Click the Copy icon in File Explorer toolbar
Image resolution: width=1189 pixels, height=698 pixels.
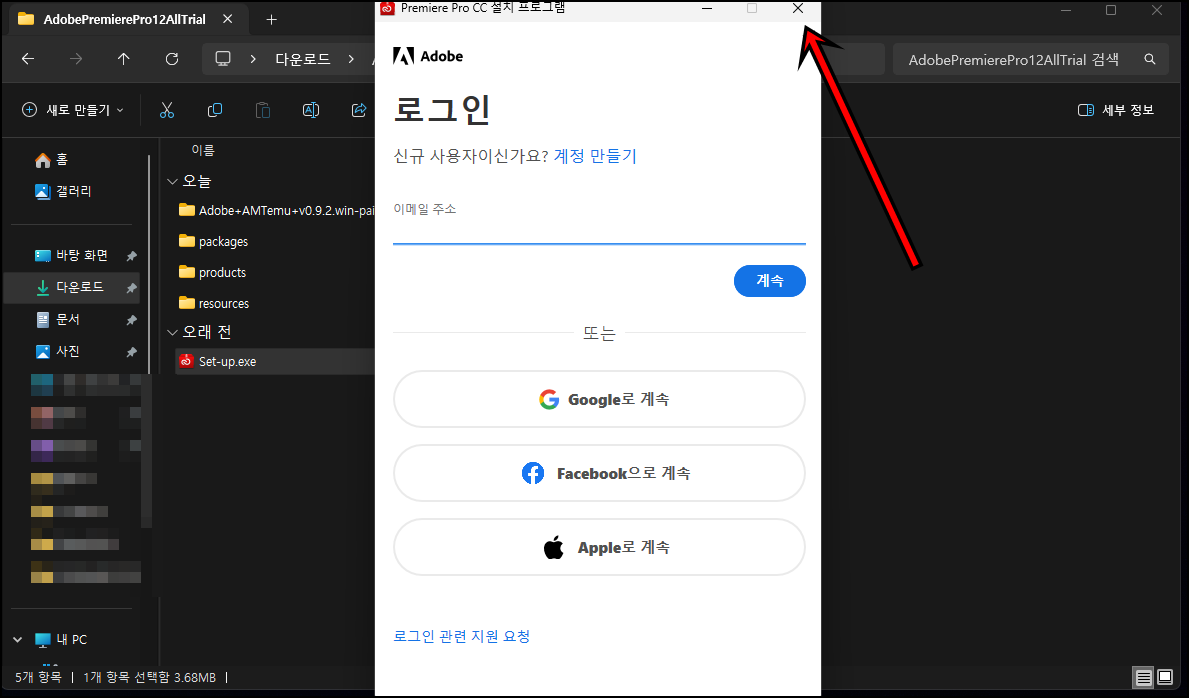(x=215, y=110)
